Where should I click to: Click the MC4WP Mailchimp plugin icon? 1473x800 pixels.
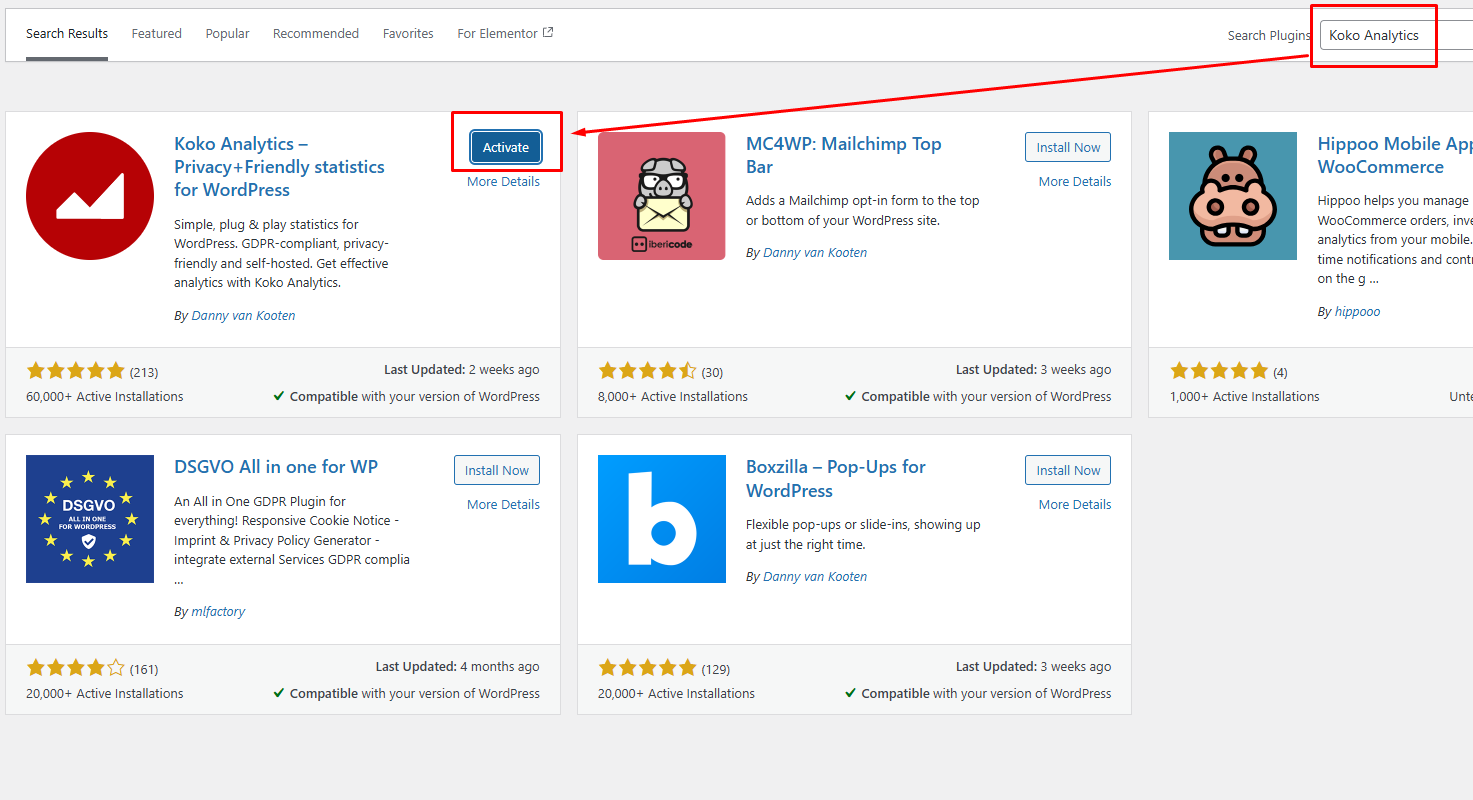(661, 196)
